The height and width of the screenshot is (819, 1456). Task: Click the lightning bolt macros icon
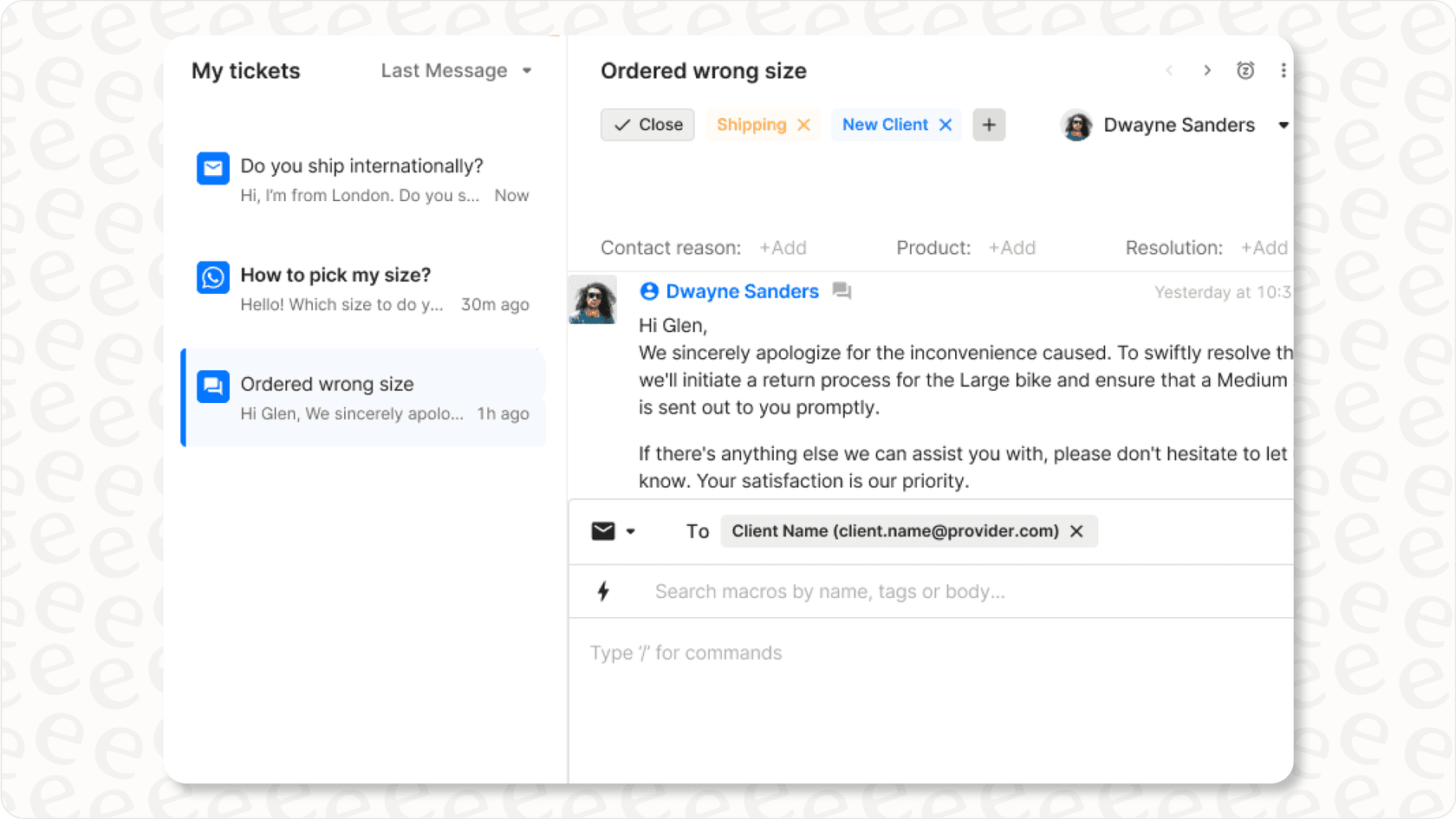point(603,591)
